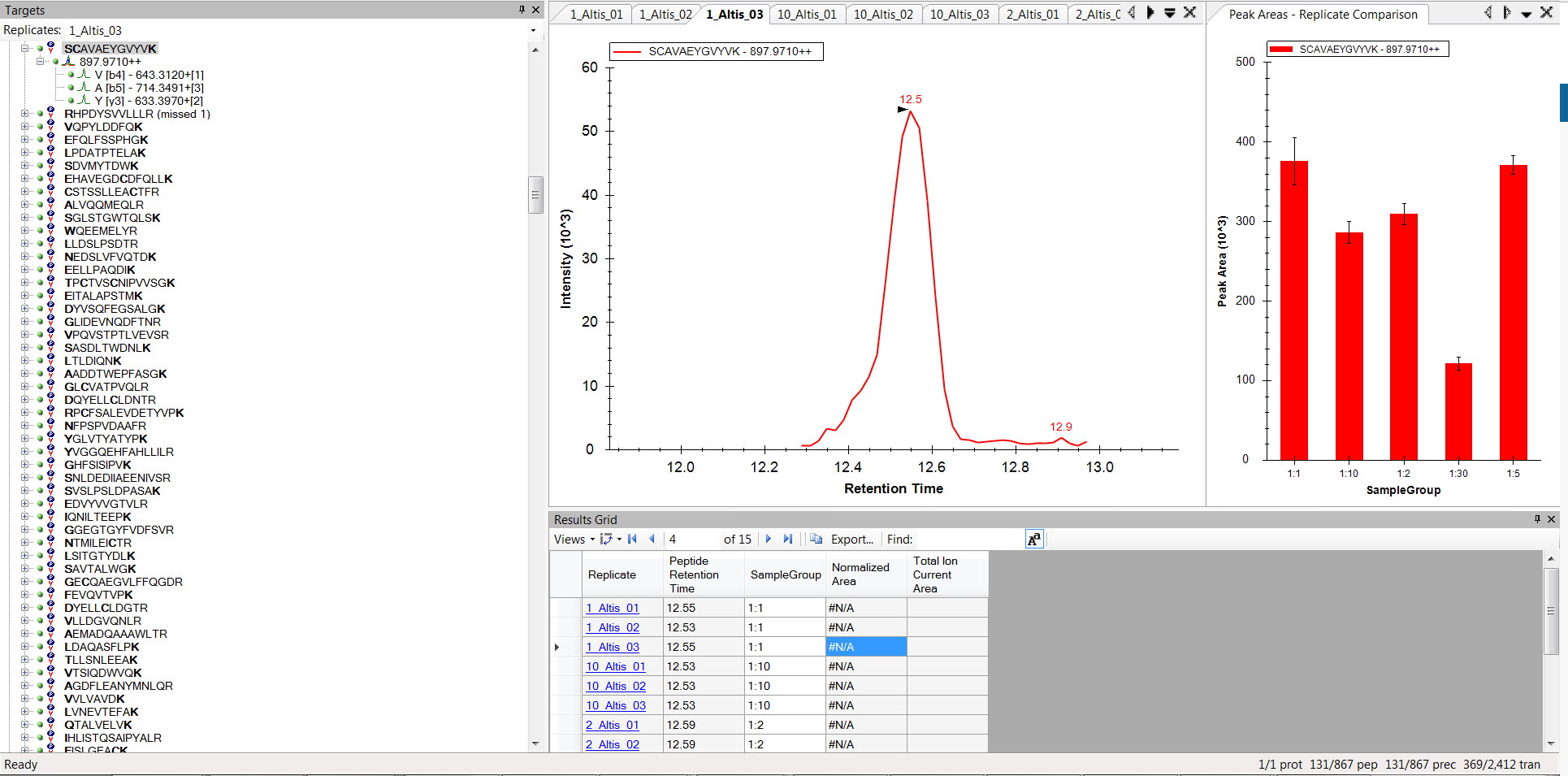Collapse the SCAVAEYGVYVK peptide node
The height and width of the screenshot is (776, 1568).
click(25, 49)
